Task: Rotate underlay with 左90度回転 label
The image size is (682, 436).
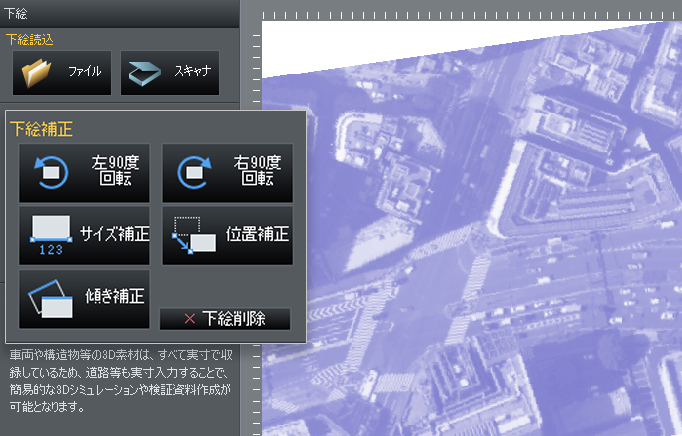Action: (113, 171)
